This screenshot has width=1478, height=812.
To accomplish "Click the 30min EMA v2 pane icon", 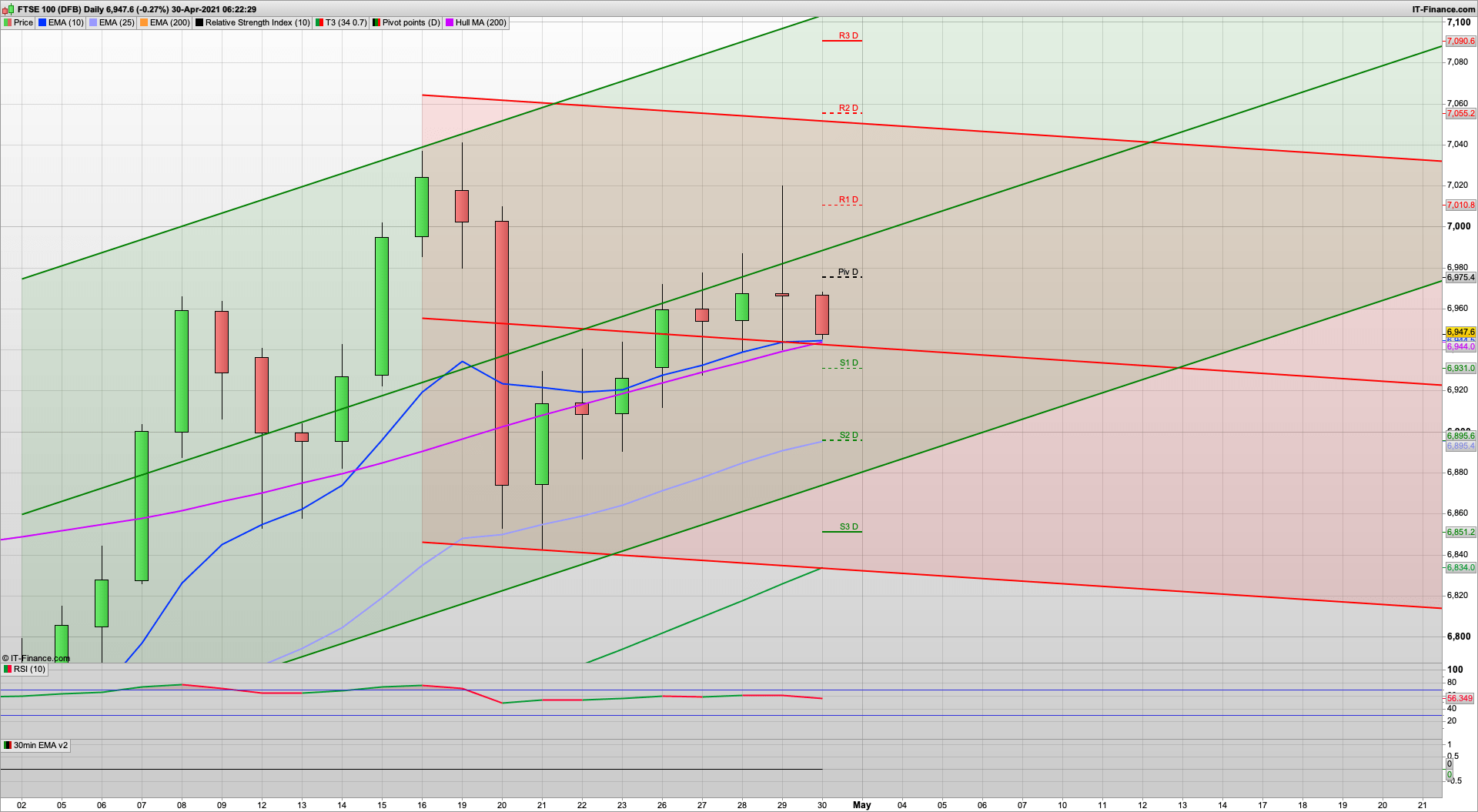I will 6,745.
